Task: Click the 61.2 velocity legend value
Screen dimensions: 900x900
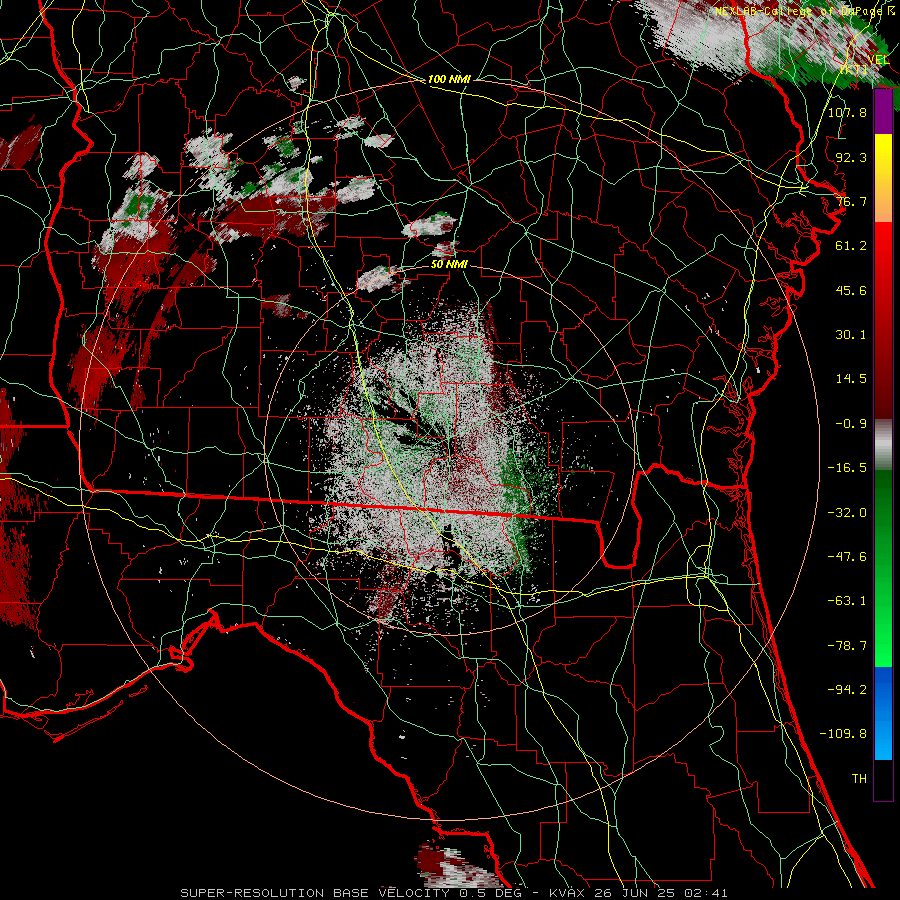Action: click(x=851, y=246)
